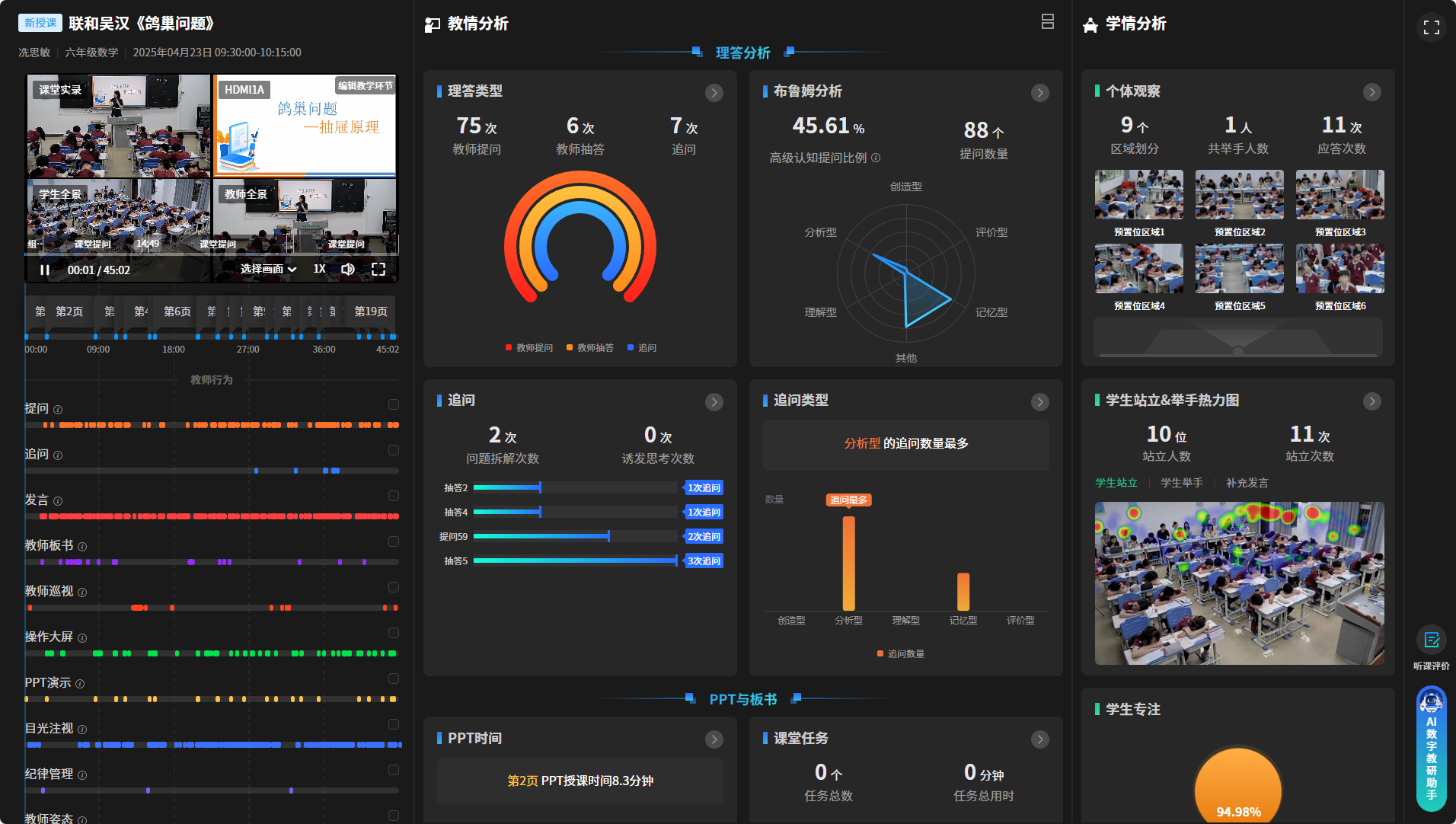This screenshot has height=824, width=1456.
Task: Enable the 教师巡视 row checkbox
Action: point(394,587)
